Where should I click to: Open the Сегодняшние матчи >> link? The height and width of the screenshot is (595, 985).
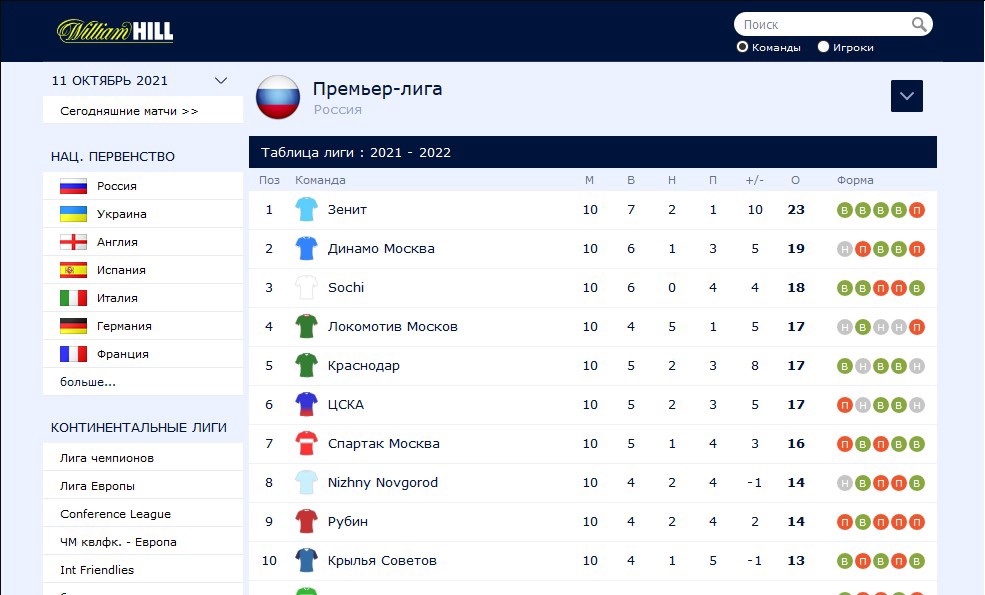(x=129, y=111)
